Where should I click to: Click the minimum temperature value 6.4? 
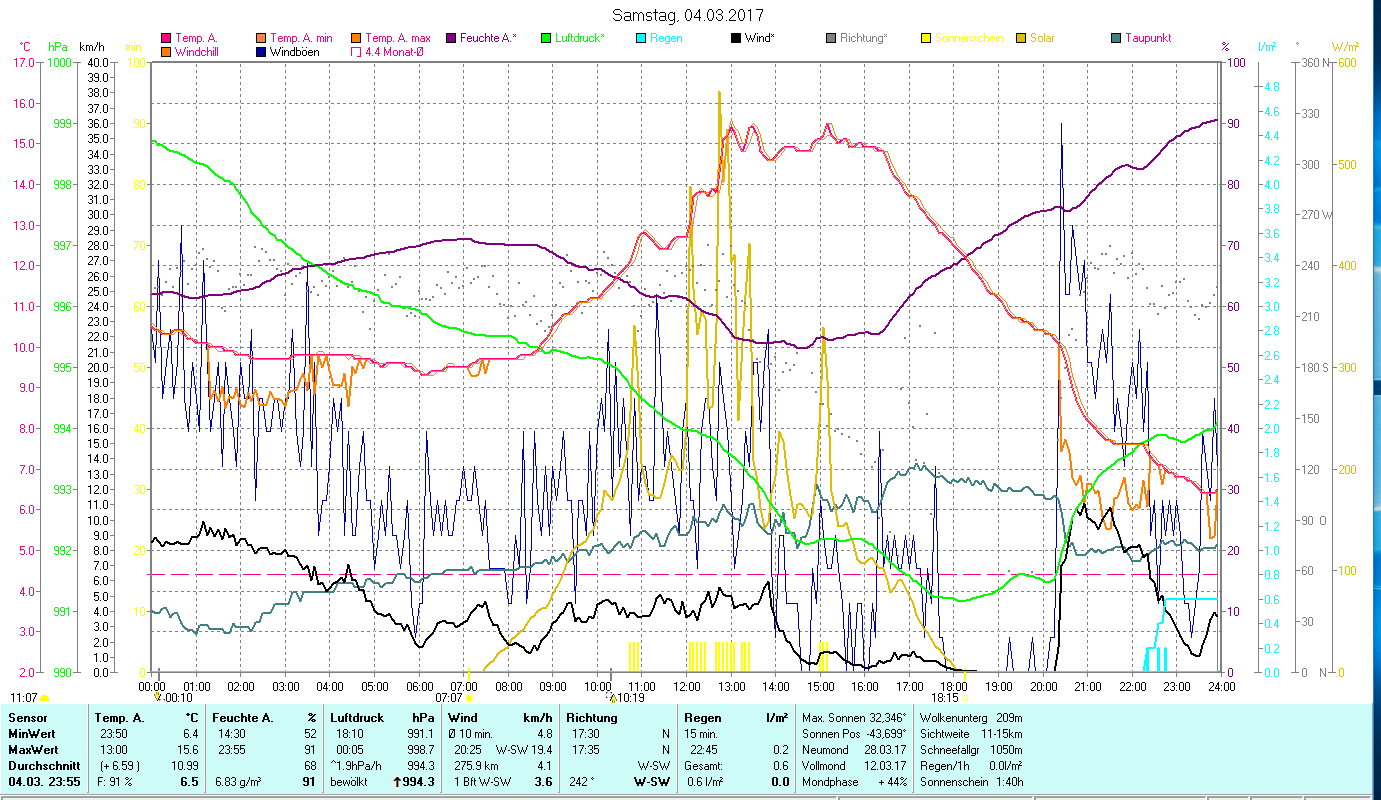(190, 734)
